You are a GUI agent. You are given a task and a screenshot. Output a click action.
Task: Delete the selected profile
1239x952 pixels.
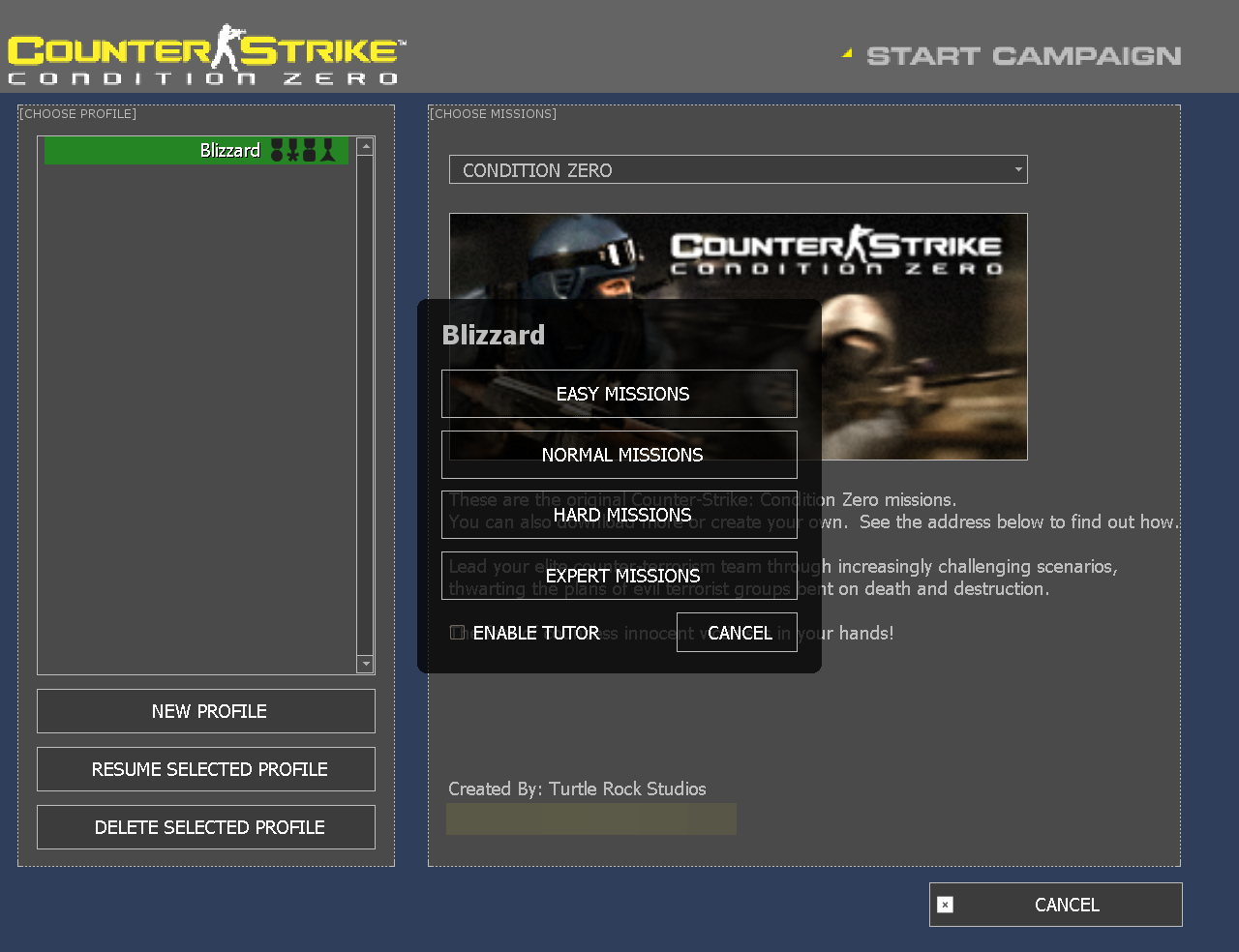tap(206, 827)
